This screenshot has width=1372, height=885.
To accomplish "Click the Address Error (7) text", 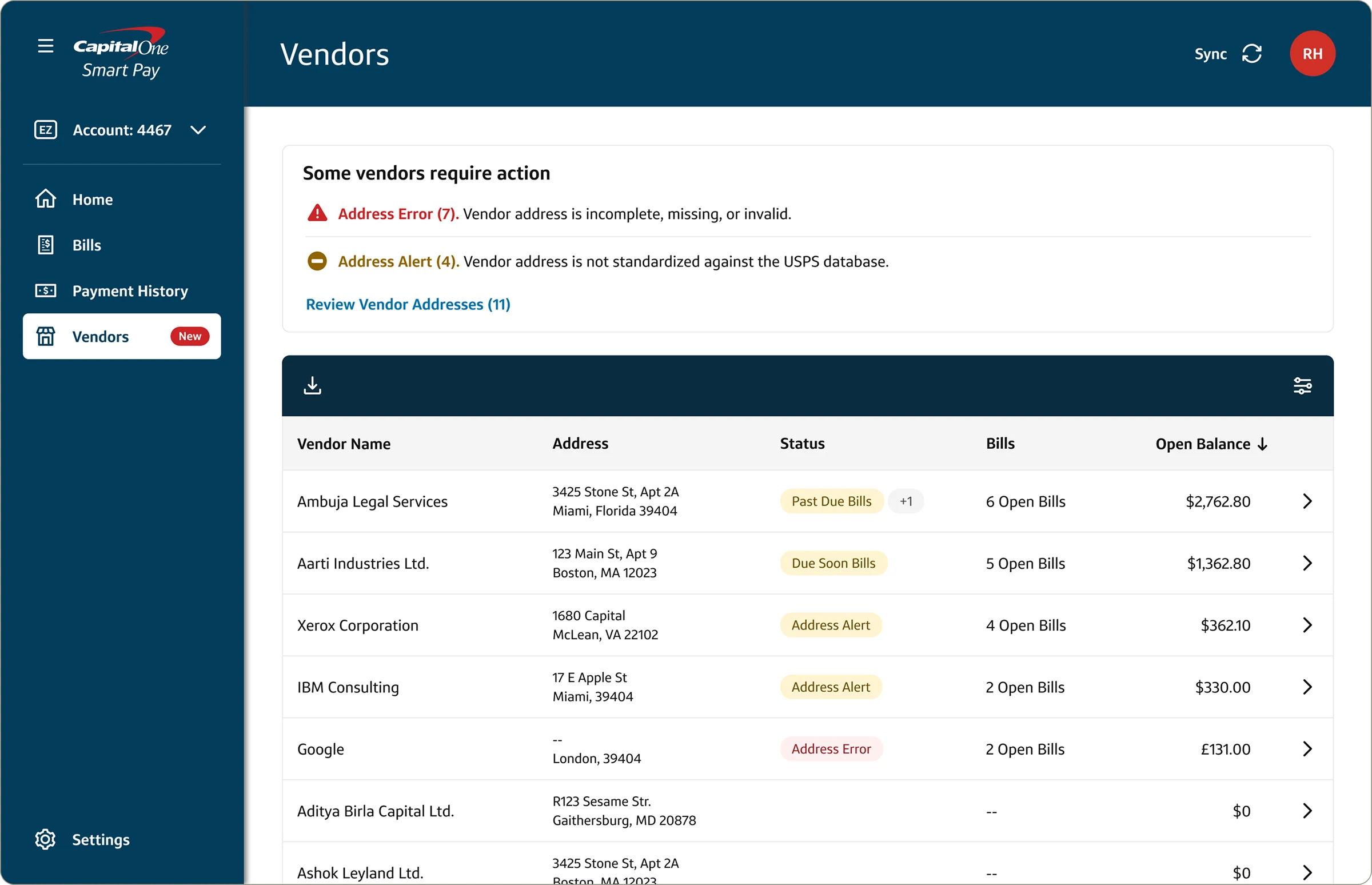I will pos(398,214).
